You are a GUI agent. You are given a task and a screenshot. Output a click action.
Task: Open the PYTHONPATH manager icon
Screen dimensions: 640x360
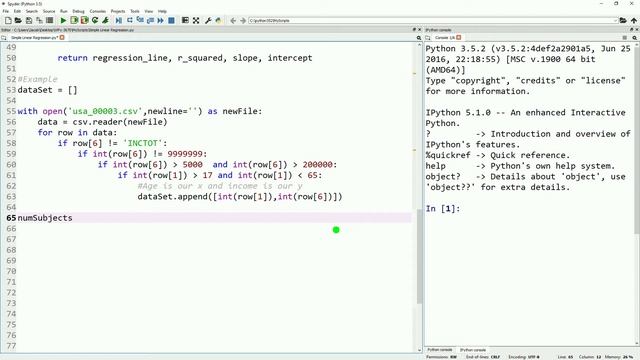click(x=218, y=20)
